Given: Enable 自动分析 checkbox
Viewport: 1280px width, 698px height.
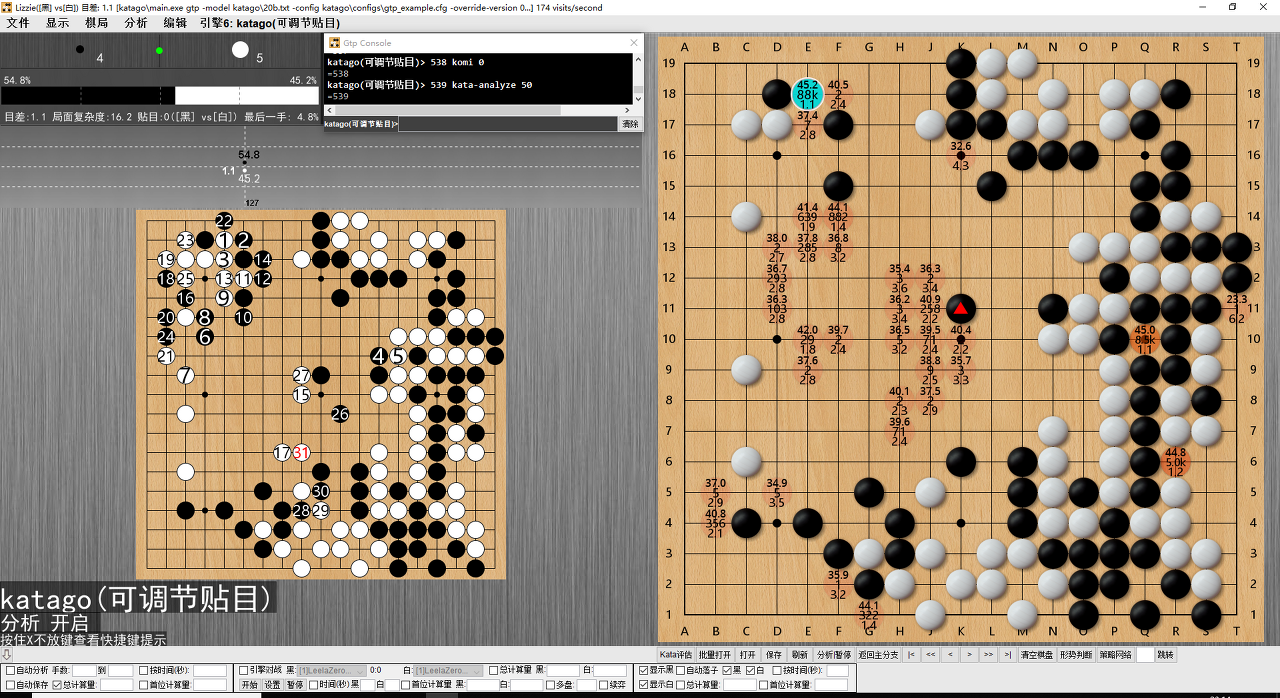Looking at the screenshot, I should coord(10,670).
